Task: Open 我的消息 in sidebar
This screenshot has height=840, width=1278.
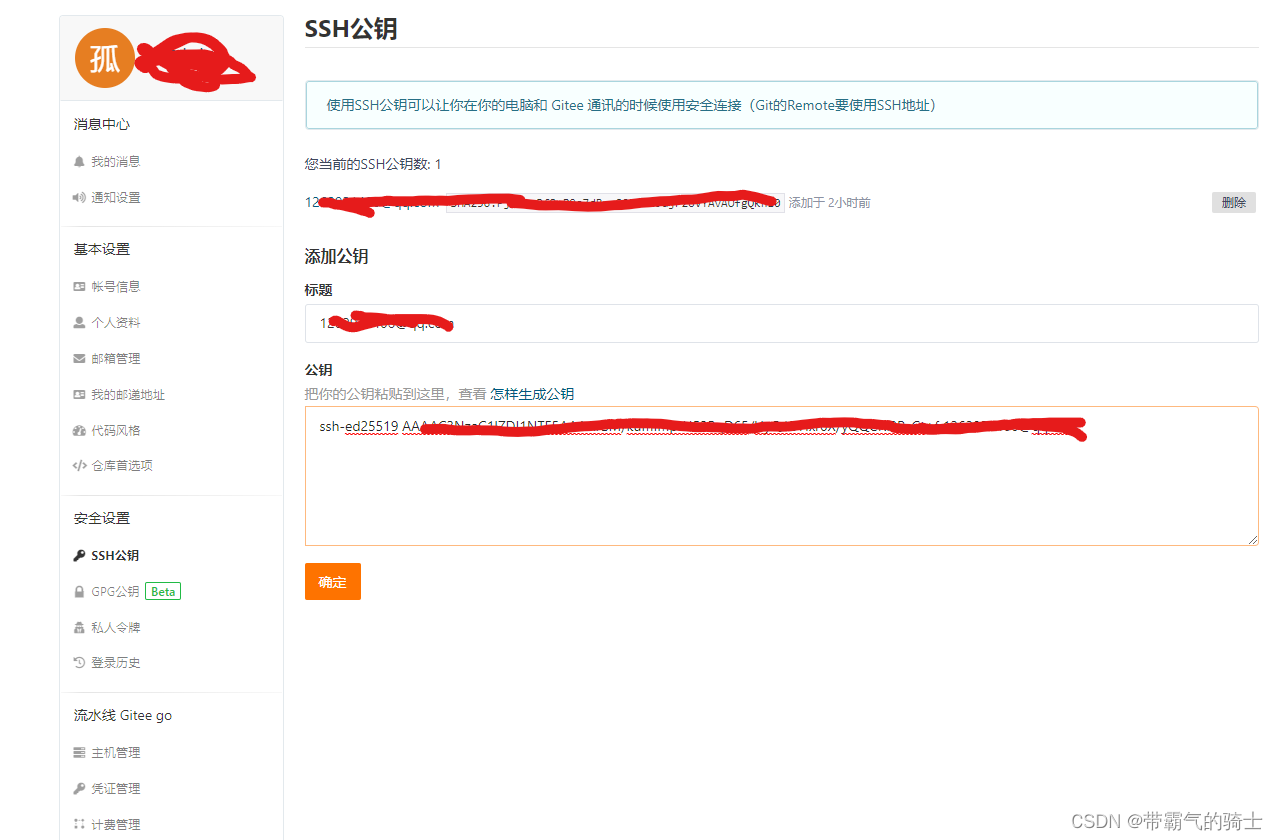Action: (x=115, y=161)
